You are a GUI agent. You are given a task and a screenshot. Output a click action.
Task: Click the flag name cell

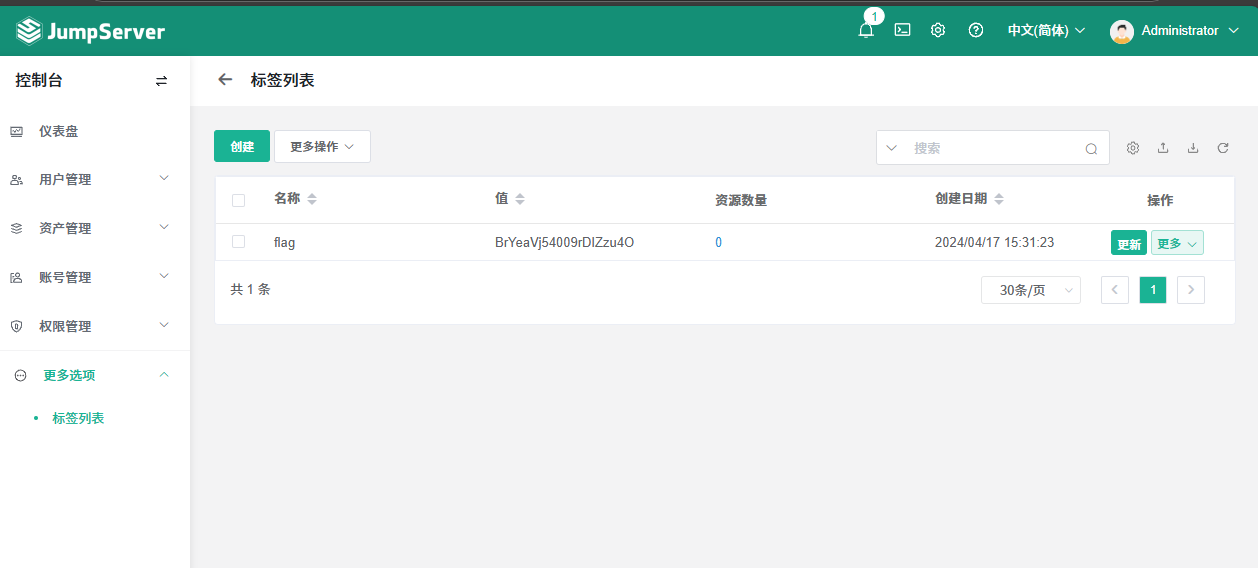(x=284, y=242)
